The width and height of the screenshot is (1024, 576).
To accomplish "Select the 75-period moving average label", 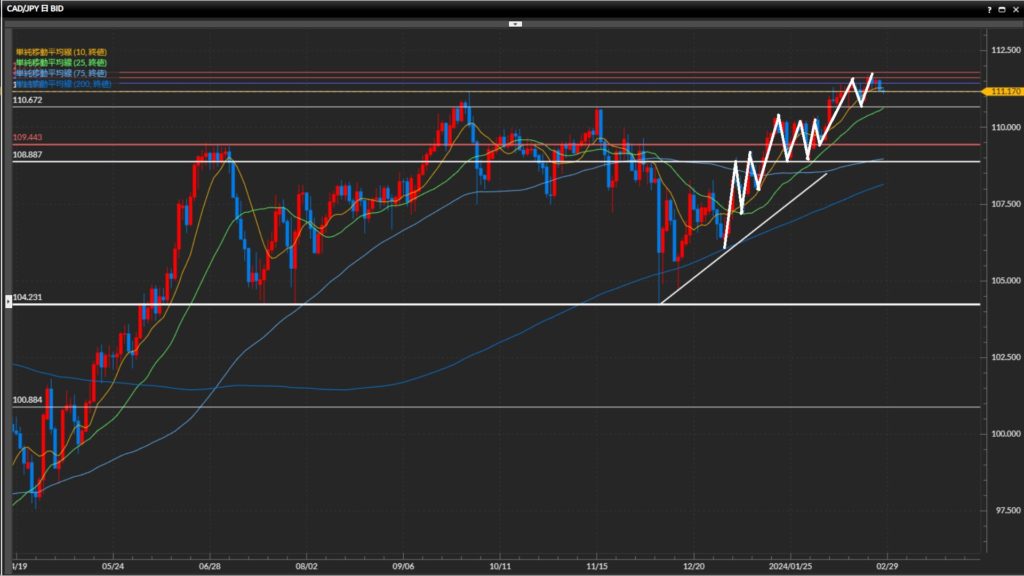I will [x=63, y=74].
